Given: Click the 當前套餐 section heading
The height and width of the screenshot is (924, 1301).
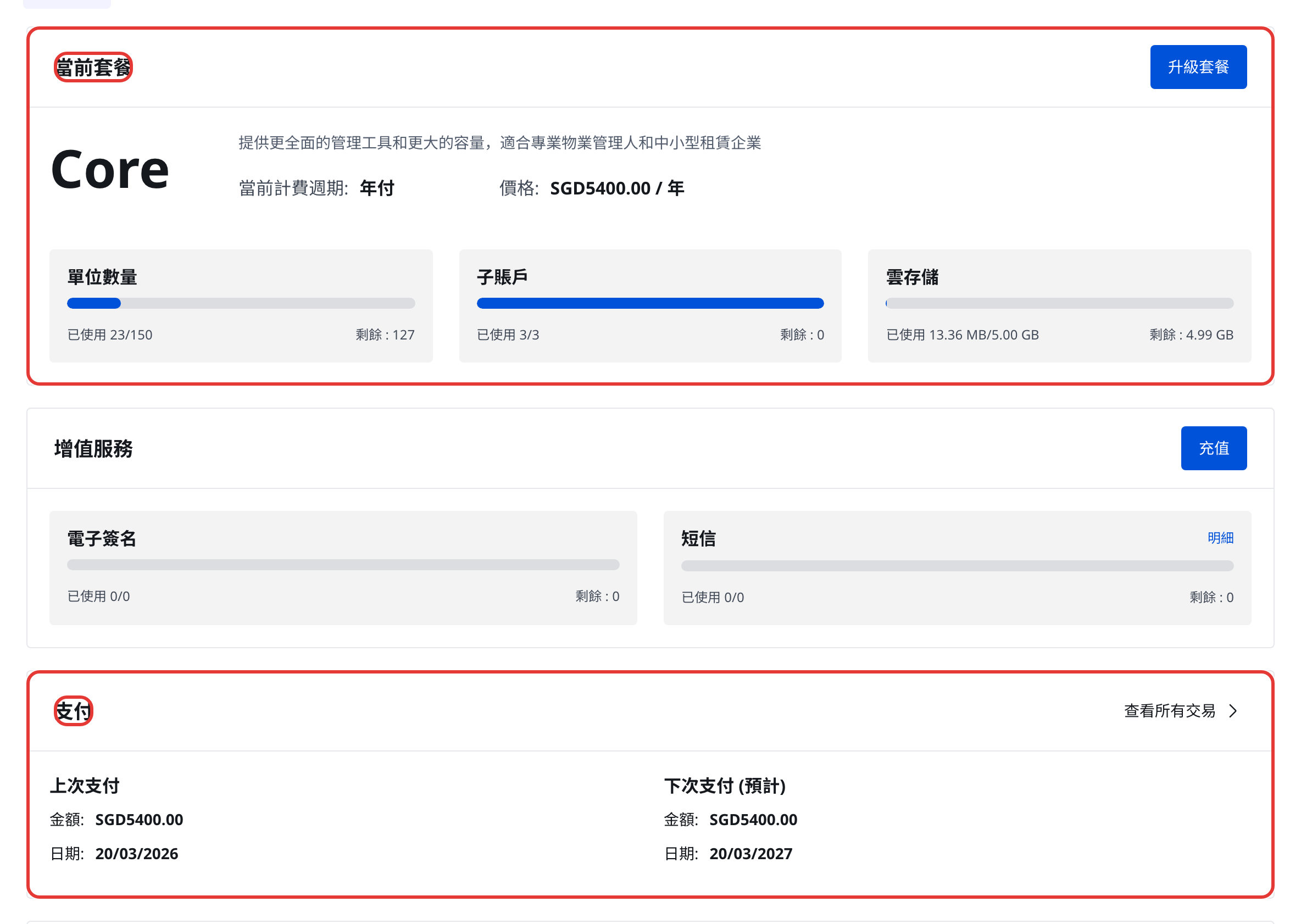Looking at the screenshot, I should [93, 67].
